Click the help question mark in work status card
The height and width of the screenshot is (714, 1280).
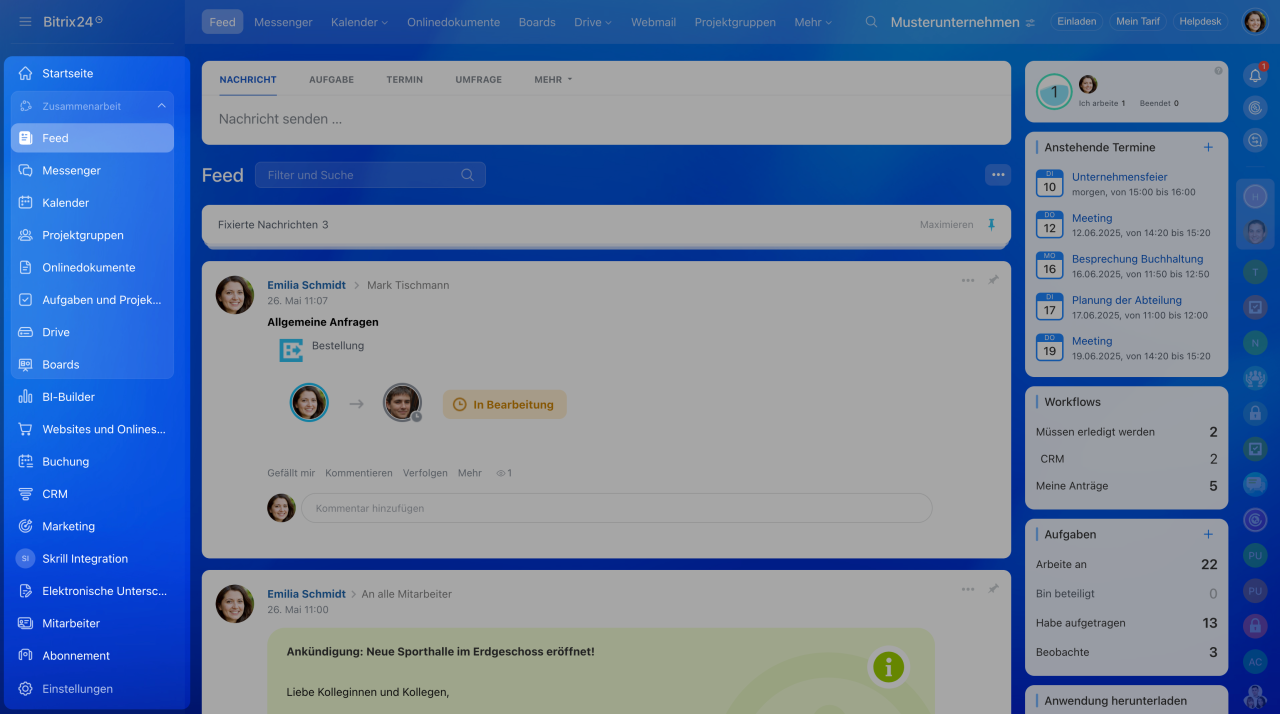click(x=1218, y=71)
